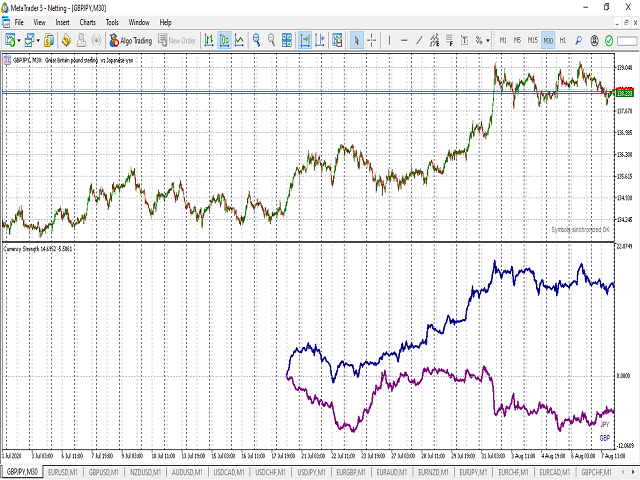Select the M1 timeframe

click(502, 41)
